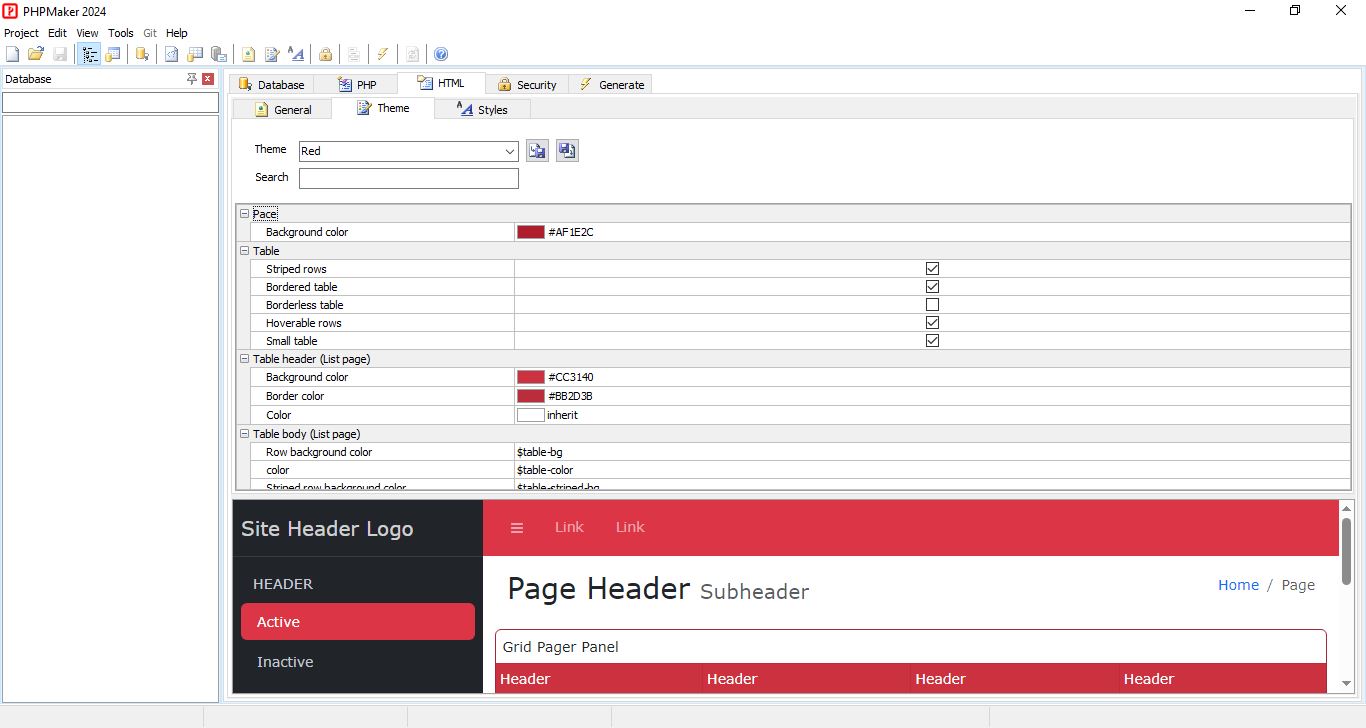Open the Project menu
This screenshot has height=728, width=1366.
pos(21,33)
